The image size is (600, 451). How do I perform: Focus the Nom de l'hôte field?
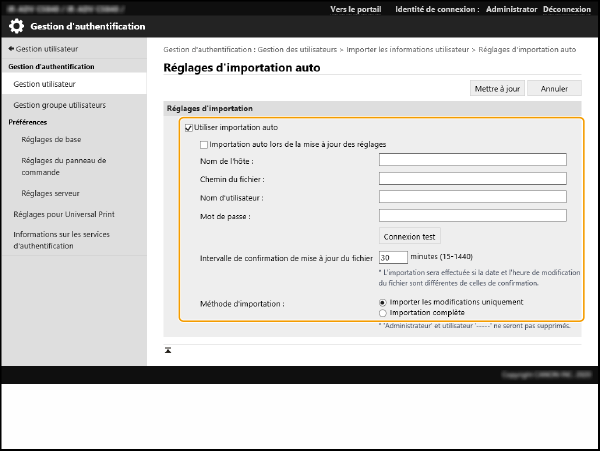[x=472, y=159]
